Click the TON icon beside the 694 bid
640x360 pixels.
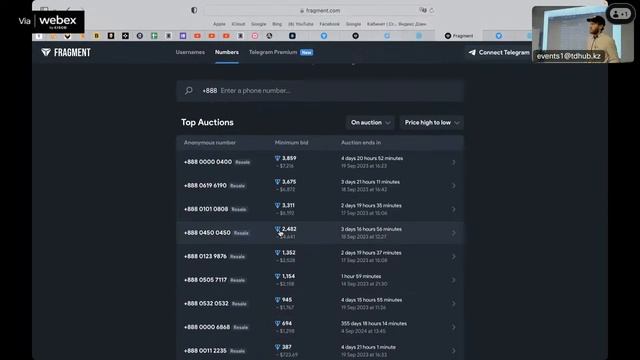point(278,324)
